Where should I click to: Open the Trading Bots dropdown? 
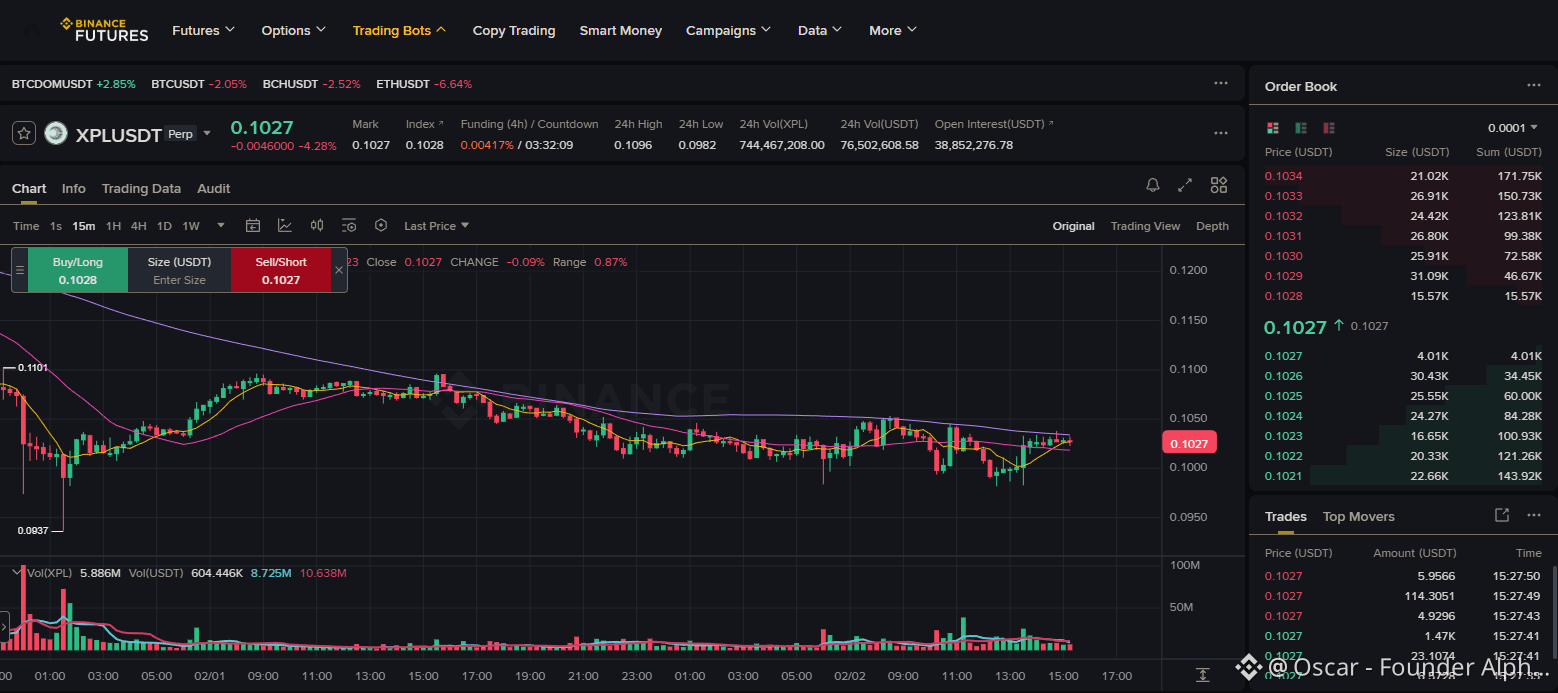point(400,30)
